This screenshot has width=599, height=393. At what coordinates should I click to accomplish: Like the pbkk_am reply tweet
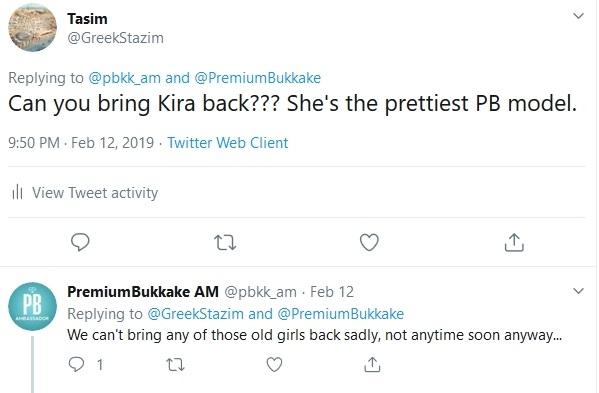tap(274, 364)
